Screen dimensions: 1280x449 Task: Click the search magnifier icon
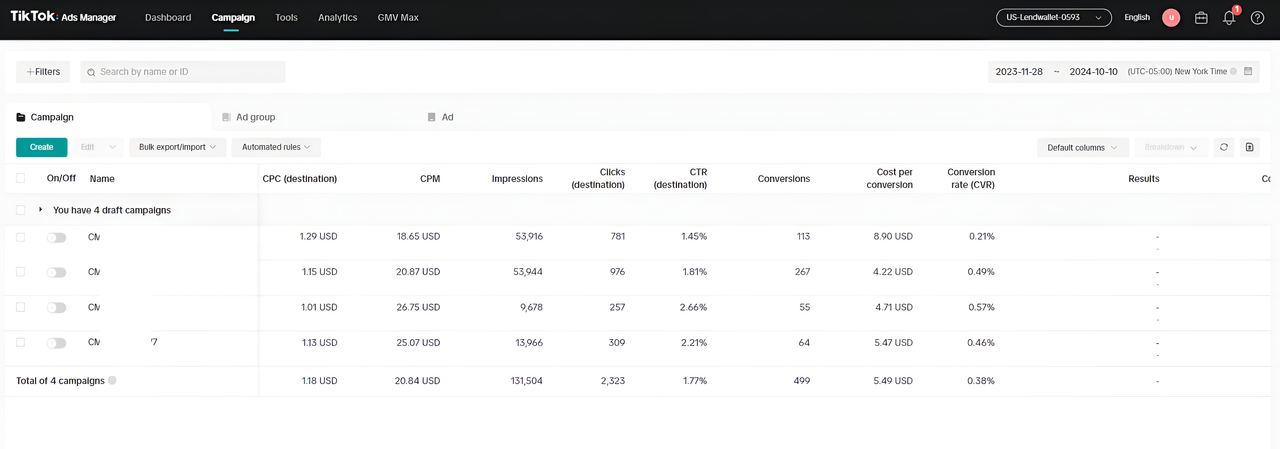(91, 72)
